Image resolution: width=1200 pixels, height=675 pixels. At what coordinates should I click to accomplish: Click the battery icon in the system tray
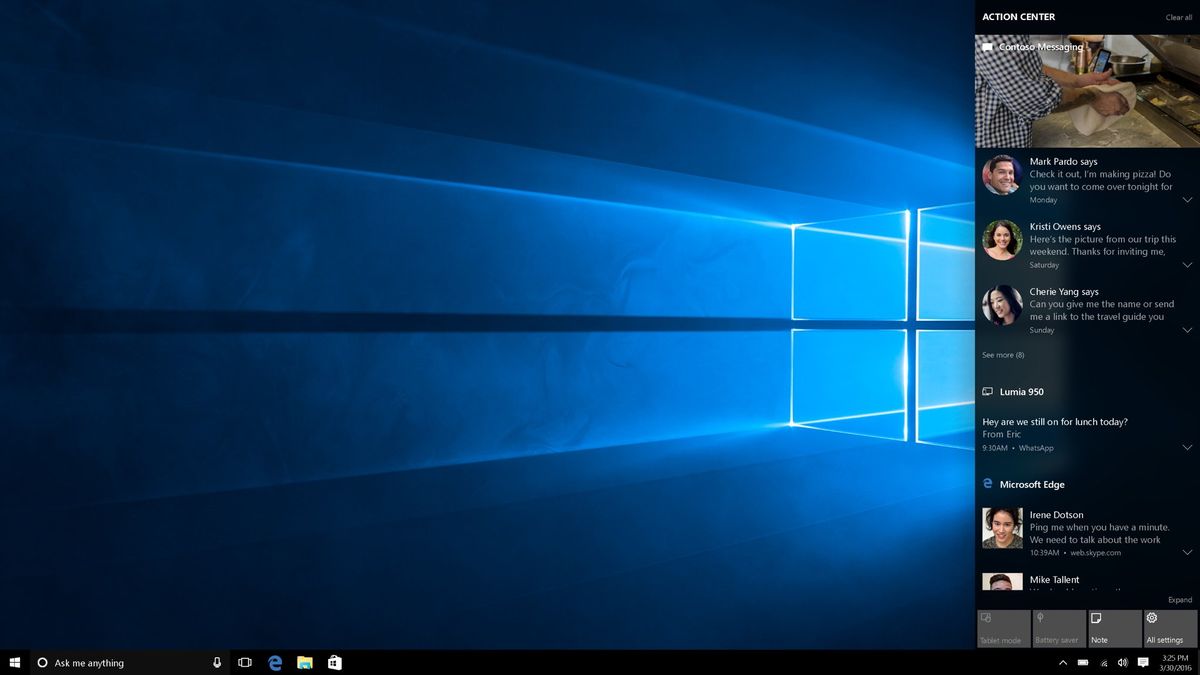(1083, 662)
